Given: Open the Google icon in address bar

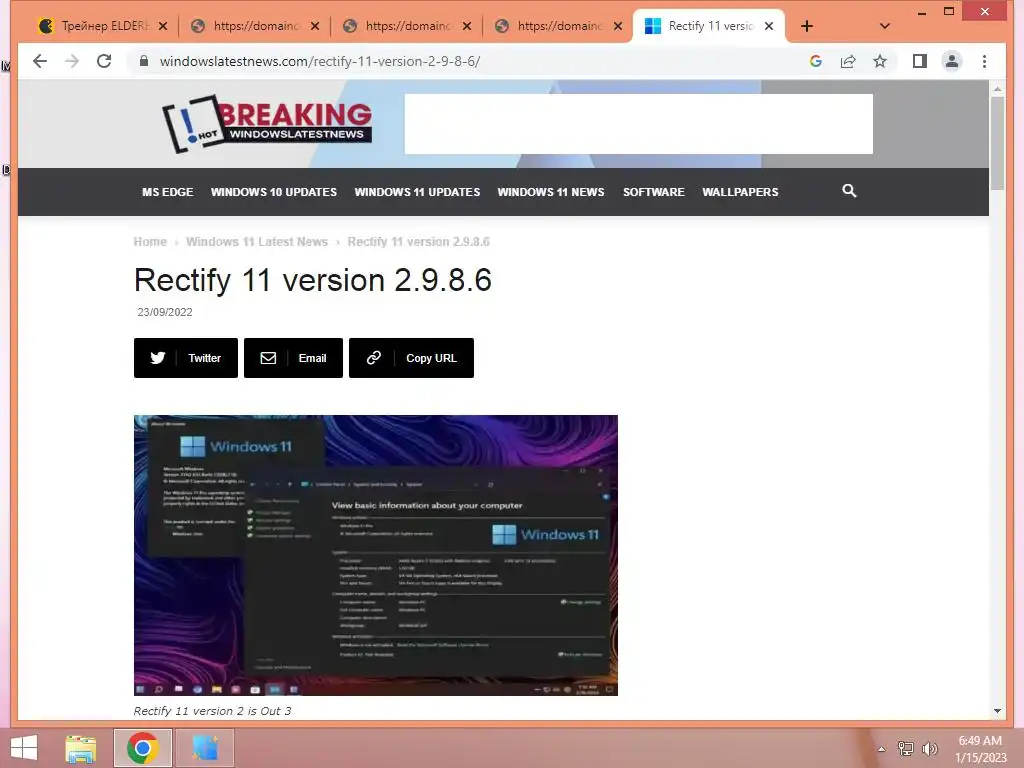Looking at the screenshot, I should (816, 61).
